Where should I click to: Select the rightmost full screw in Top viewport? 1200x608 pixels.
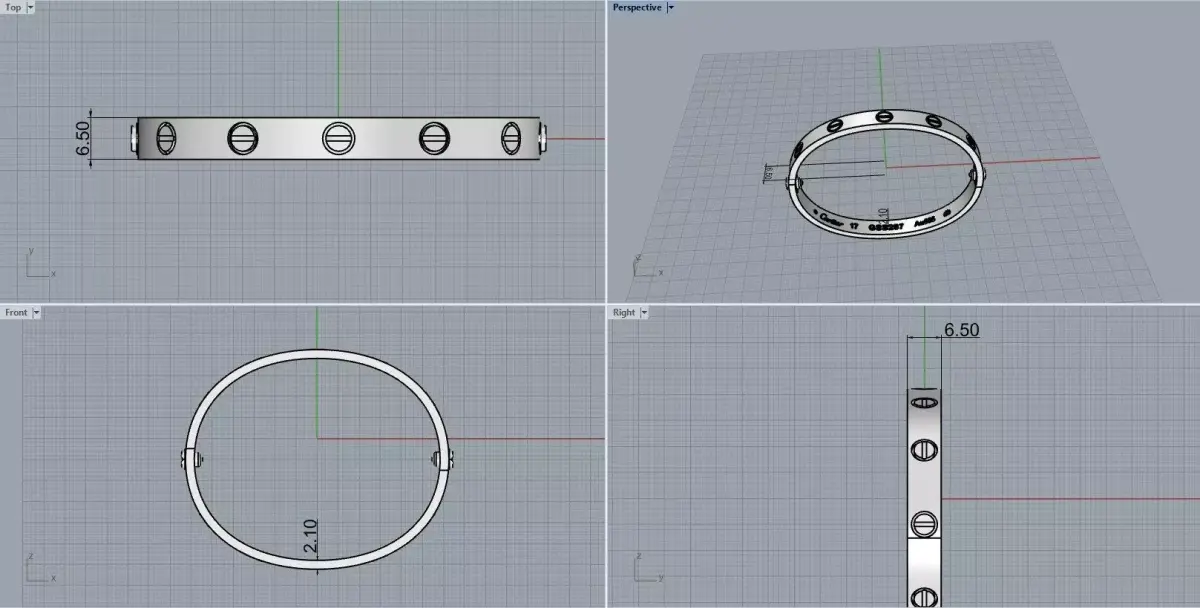(x=512, y=138)
